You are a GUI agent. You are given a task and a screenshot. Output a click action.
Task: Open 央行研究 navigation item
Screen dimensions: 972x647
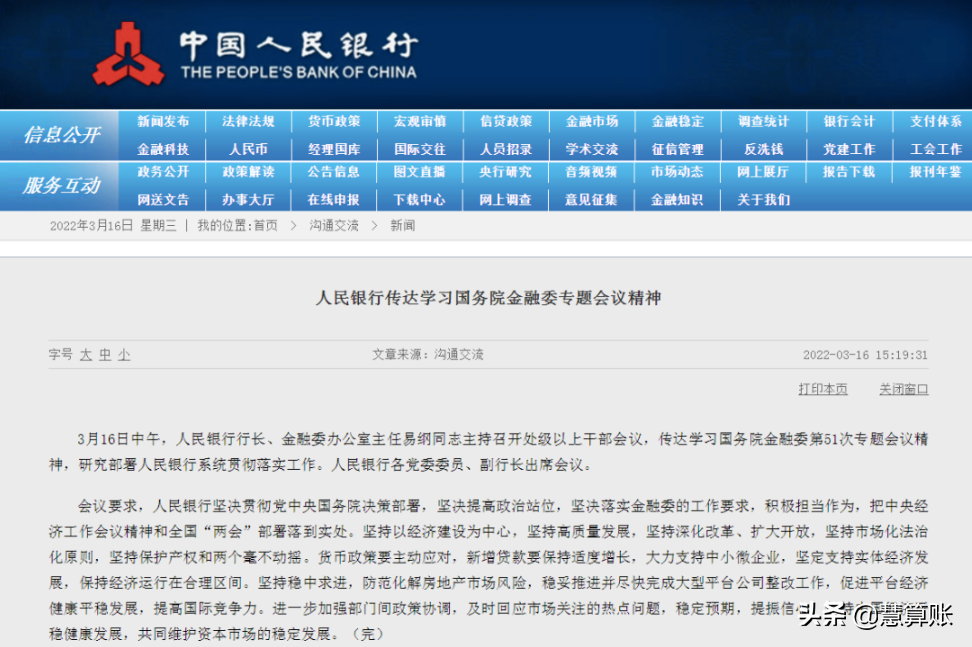(x=506, y=172)
